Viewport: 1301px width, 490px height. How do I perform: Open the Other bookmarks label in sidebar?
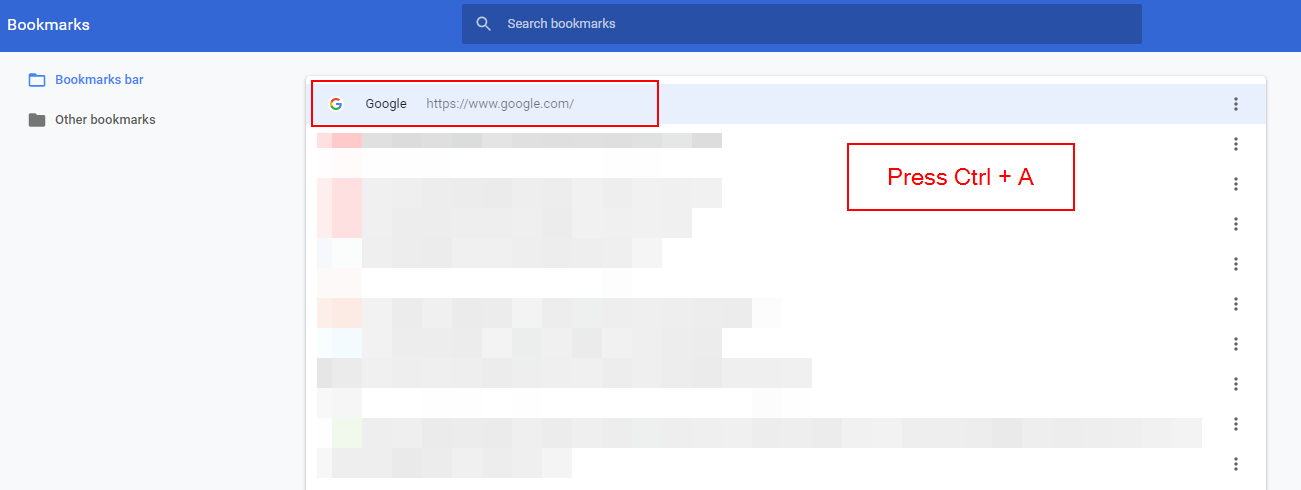point(105,120)
